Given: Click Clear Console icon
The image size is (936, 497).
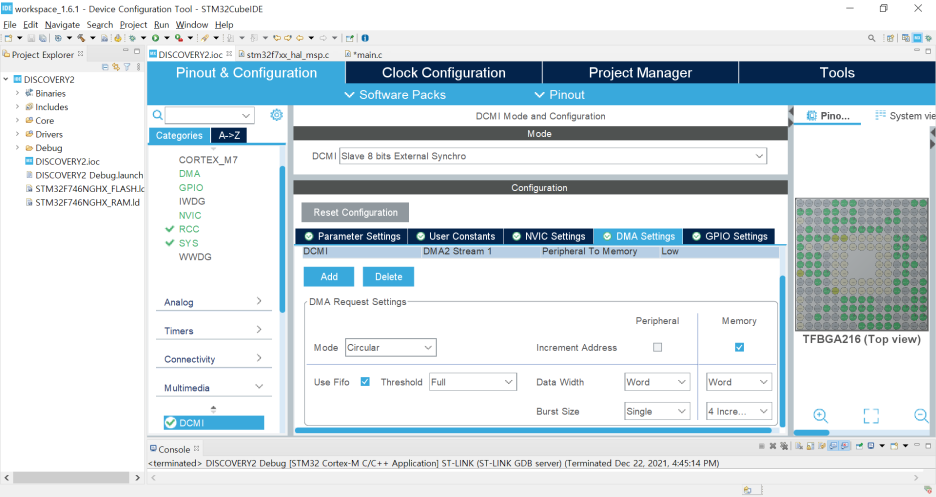Looking at the screenshot, I should pyautogui.click(x=799, y=446).
